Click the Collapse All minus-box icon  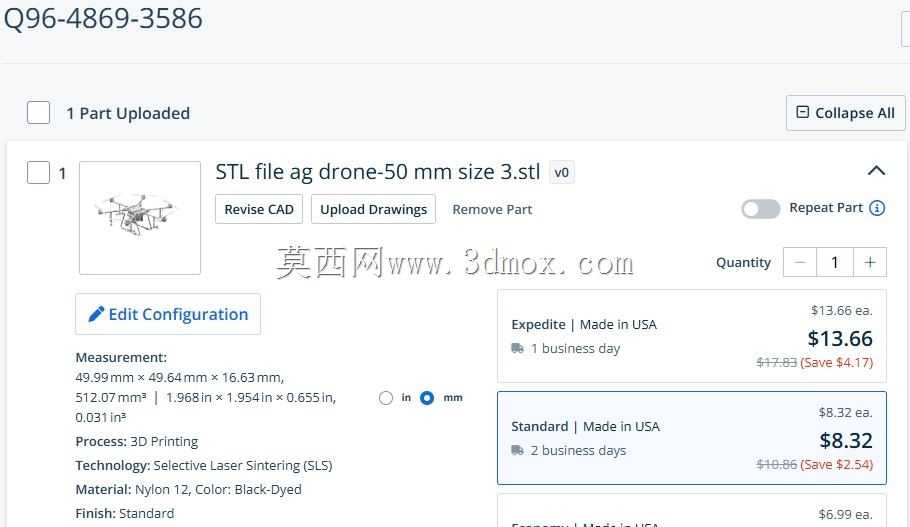point(802,112)
